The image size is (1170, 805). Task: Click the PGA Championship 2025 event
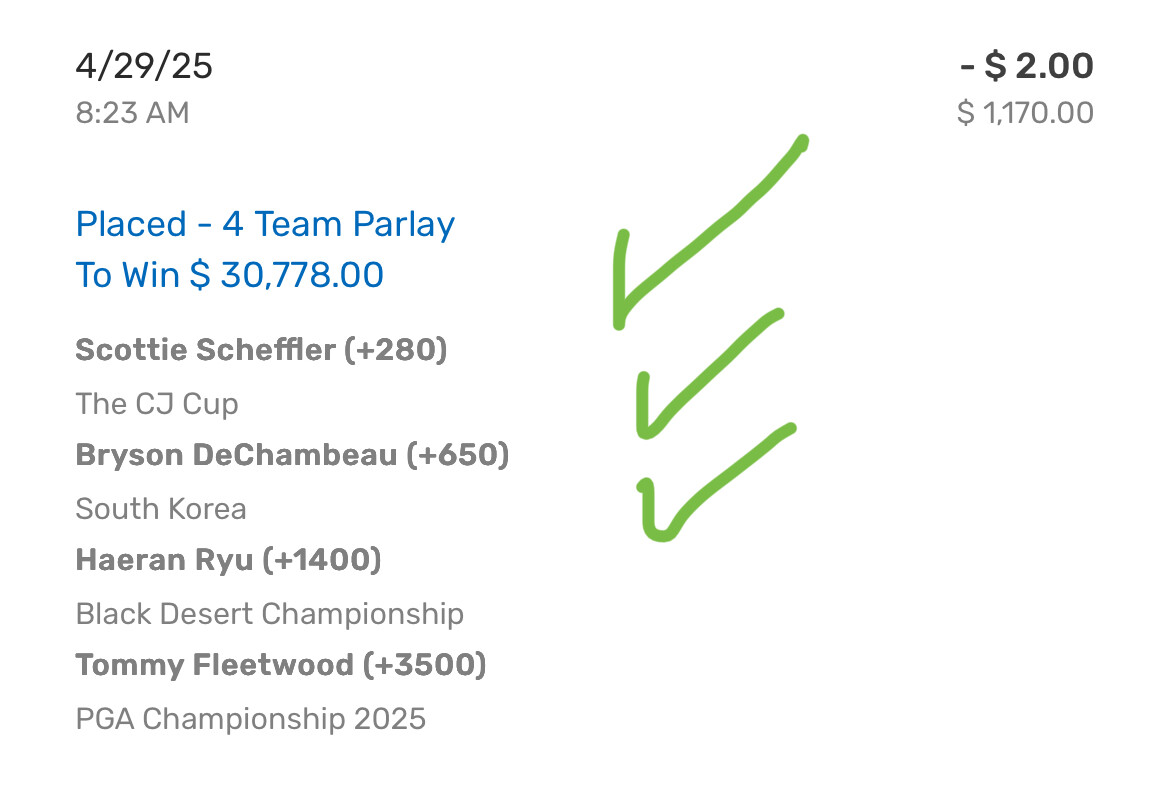coord(251,718)
